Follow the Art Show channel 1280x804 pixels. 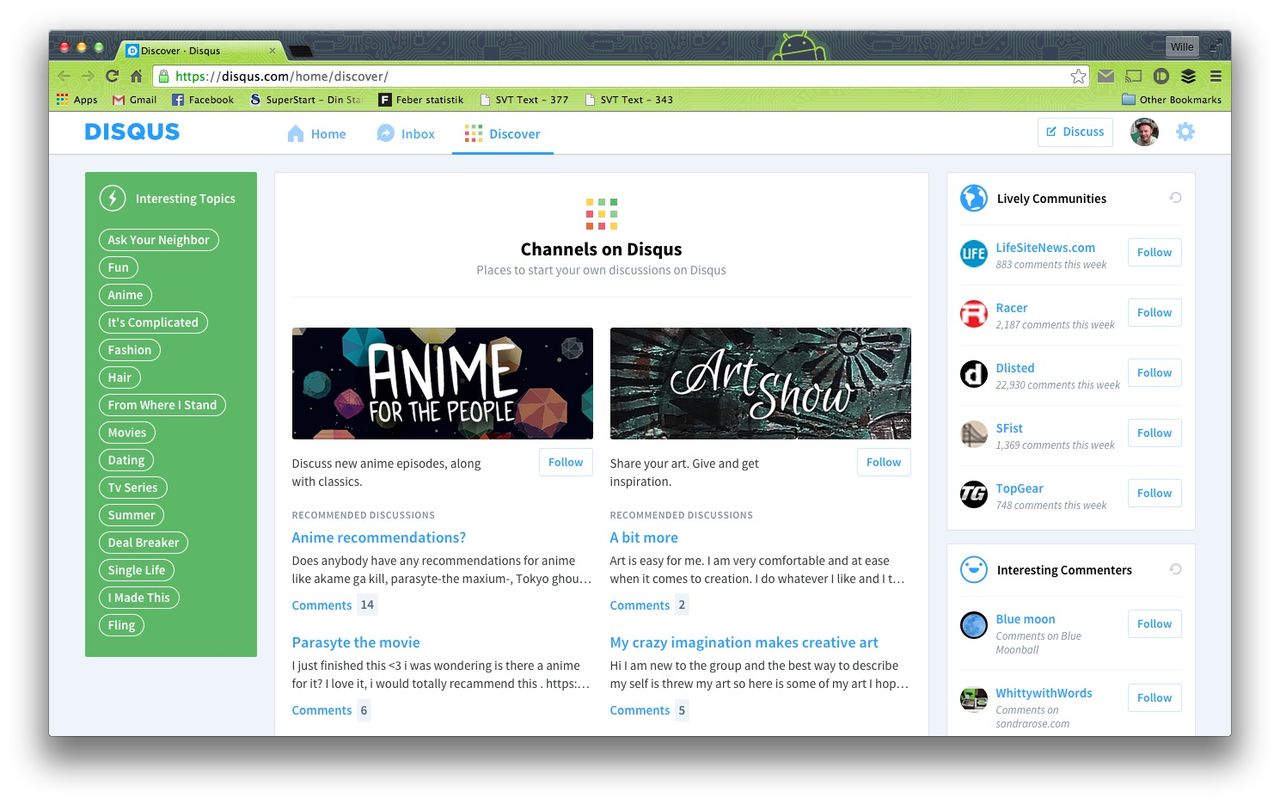tap(884, 462)
